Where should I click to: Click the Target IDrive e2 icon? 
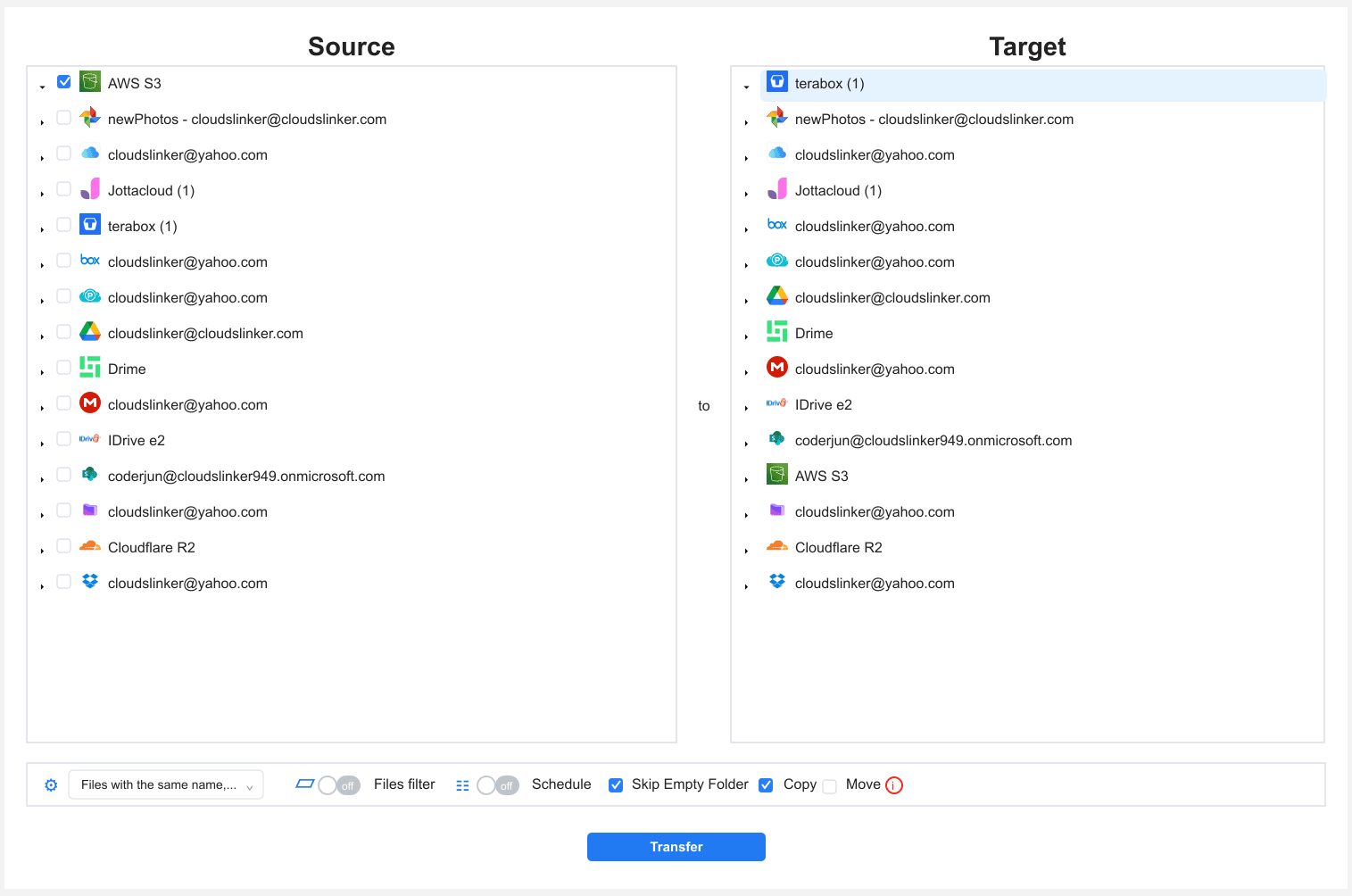[x=777, y=403]
